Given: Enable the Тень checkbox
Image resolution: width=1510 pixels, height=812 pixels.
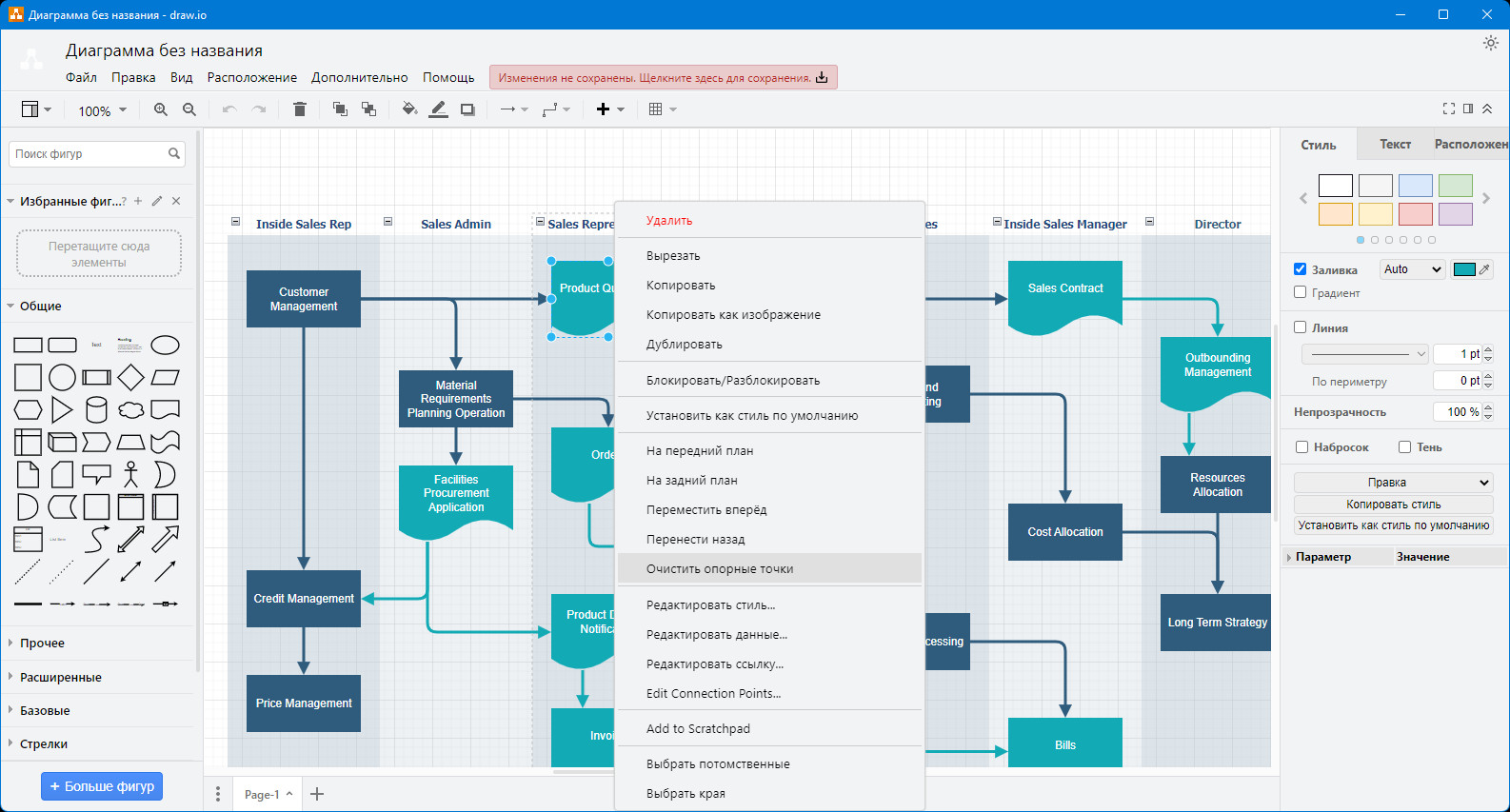Looking at the screenshot, I should (x=1404, y=446).
